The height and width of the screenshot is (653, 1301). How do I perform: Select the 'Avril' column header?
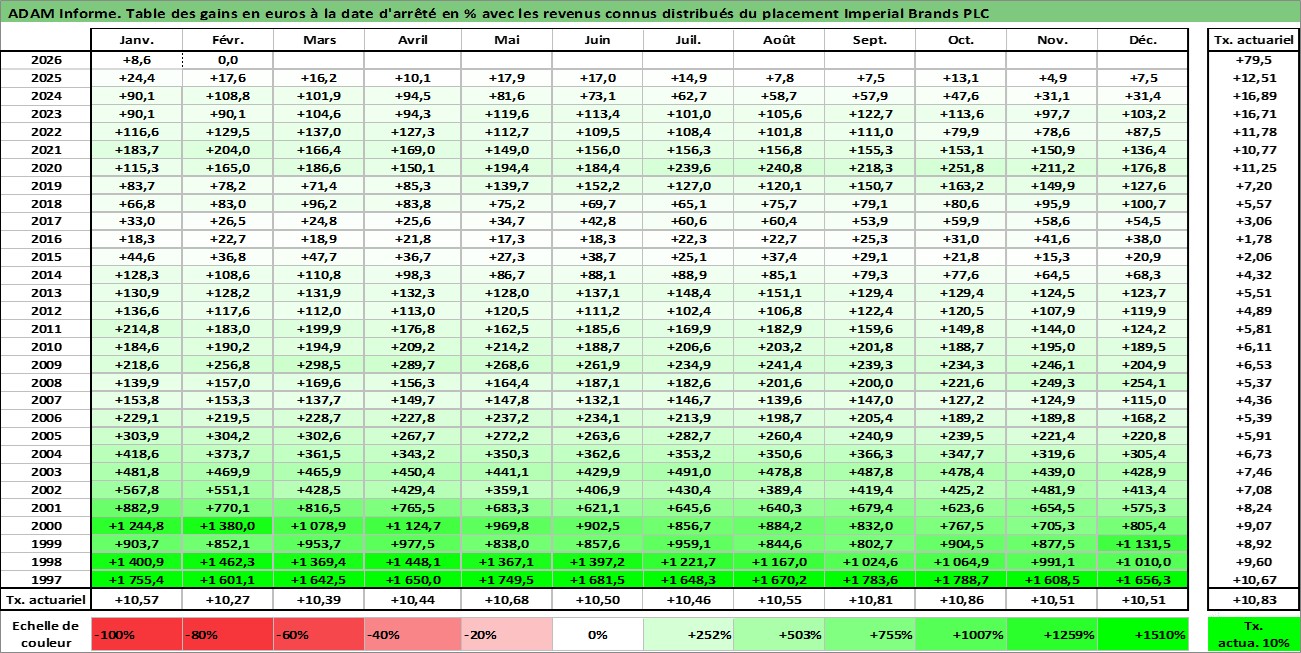[412, 40]
